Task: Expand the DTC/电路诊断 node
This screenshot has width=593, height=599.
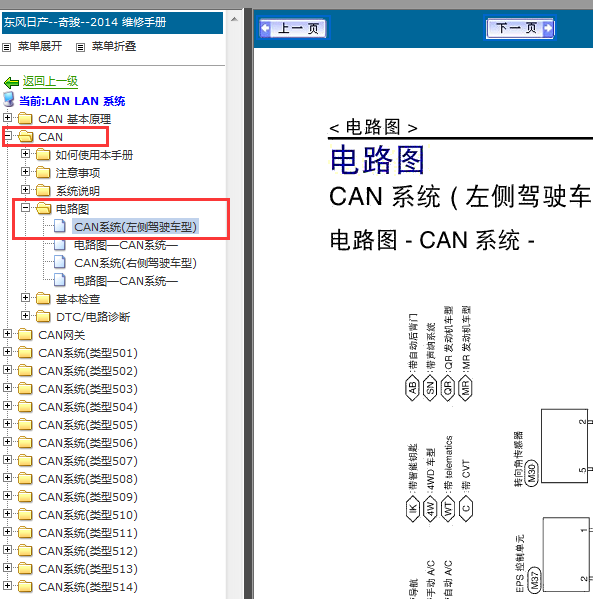Action: click(25, 316)
